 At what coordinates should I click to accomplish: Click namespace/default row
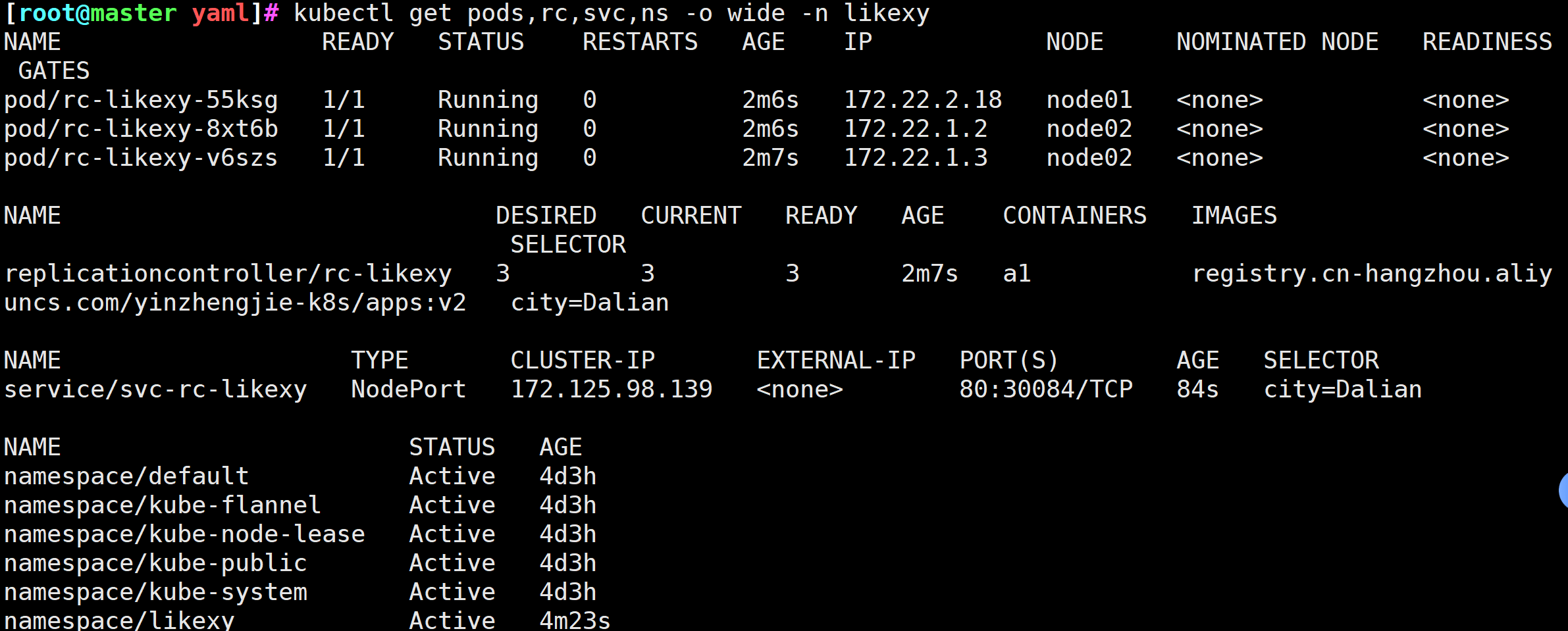point(126,476)
